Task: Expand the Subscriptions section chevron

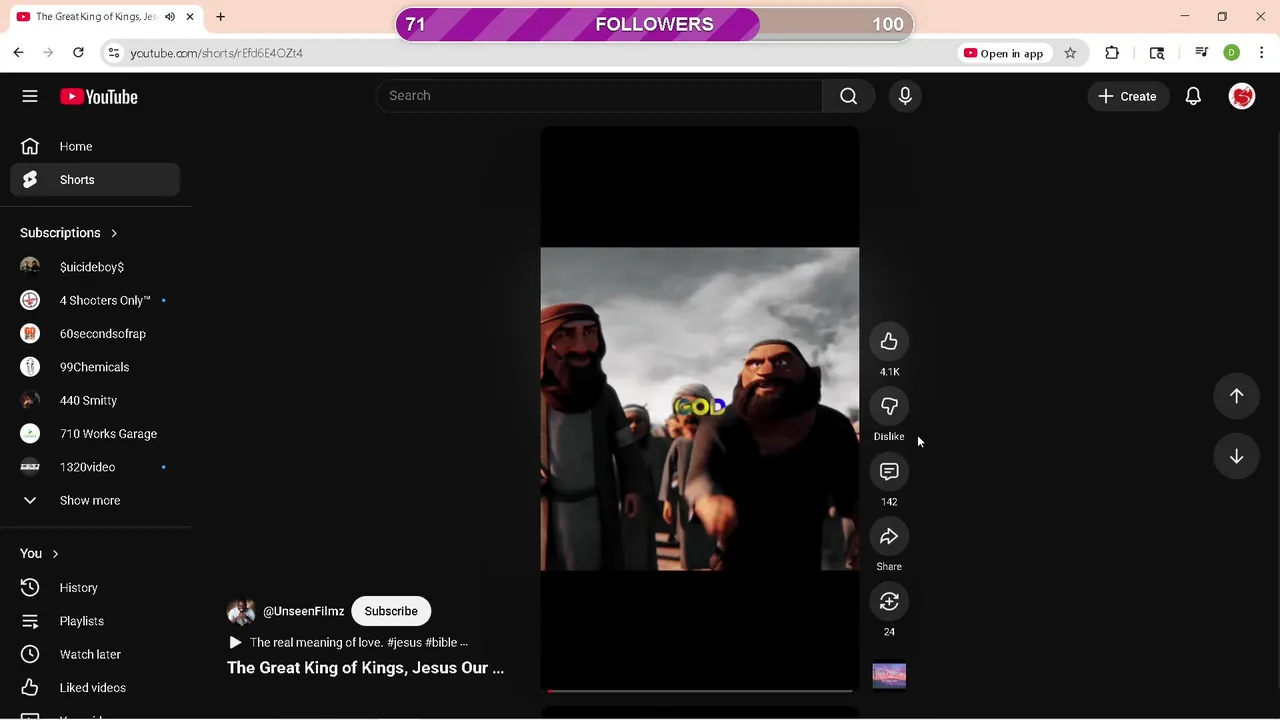Action: [114, 233]
